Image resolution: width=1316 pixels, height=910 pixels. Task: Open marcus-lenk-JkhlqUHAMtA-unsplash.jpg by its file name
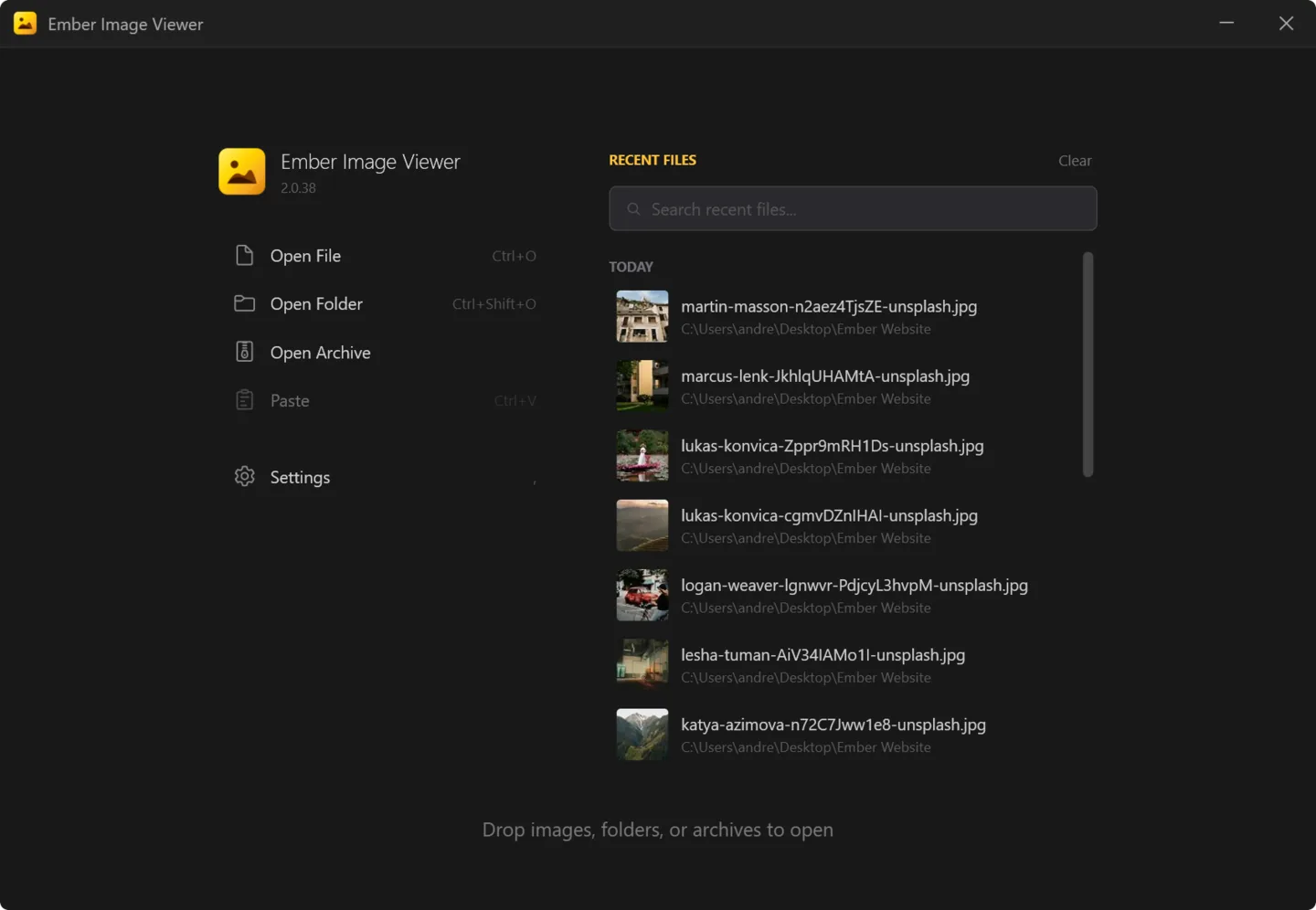pyautogui.click(x=825, y=376)
